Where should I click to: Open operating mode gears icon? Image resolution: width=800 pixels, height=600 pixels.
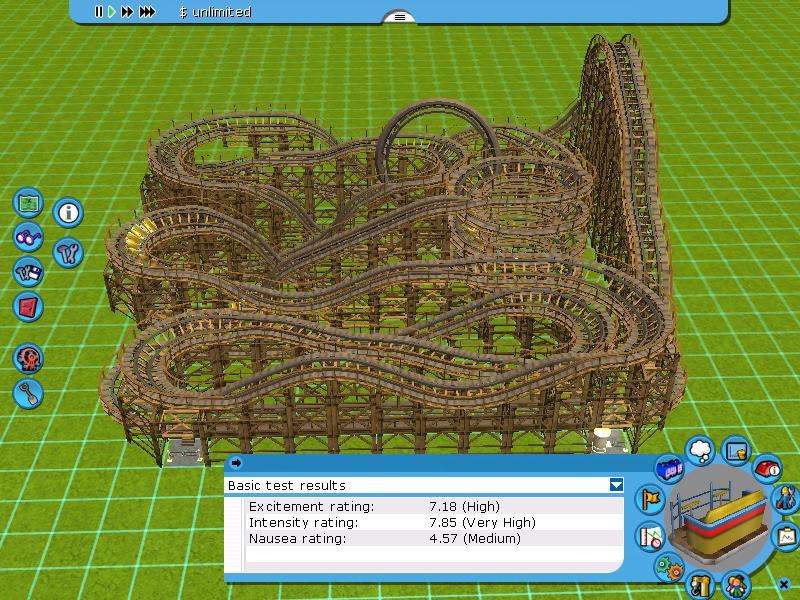click(669, 567)
